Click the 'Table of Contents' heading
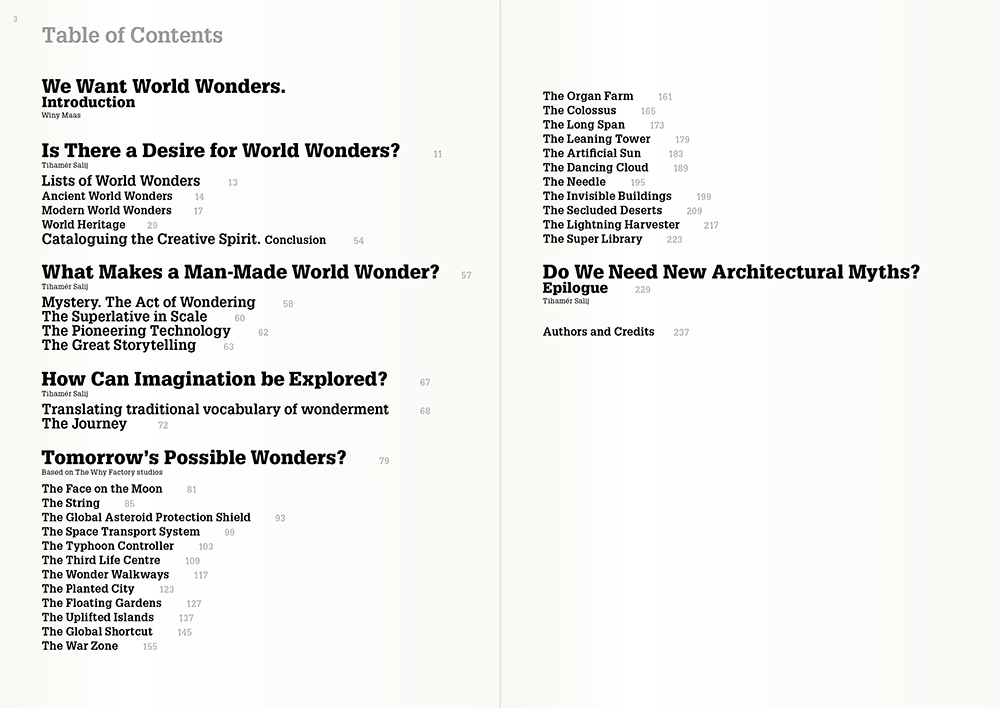 pos(132,36)
